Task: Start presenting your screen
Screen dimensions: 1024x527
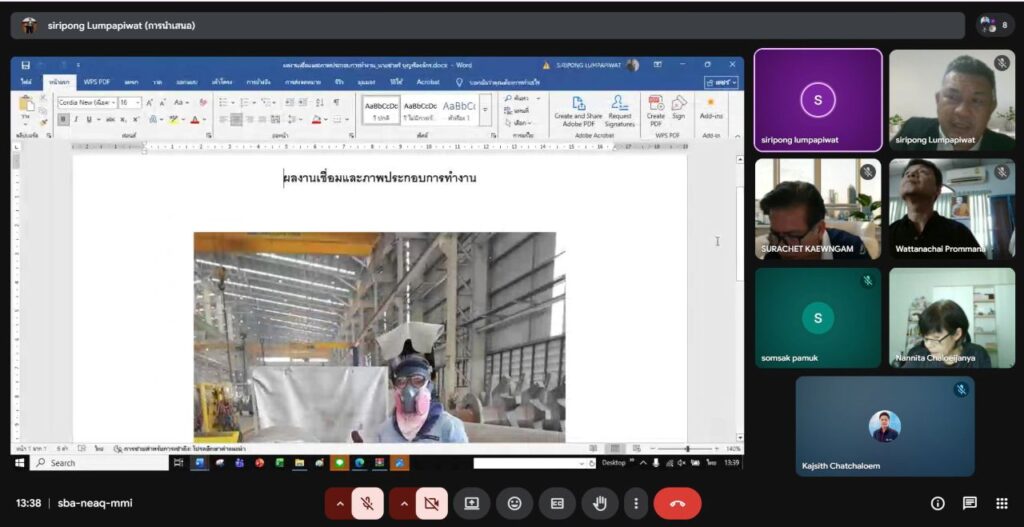Action: coord(471,503)
